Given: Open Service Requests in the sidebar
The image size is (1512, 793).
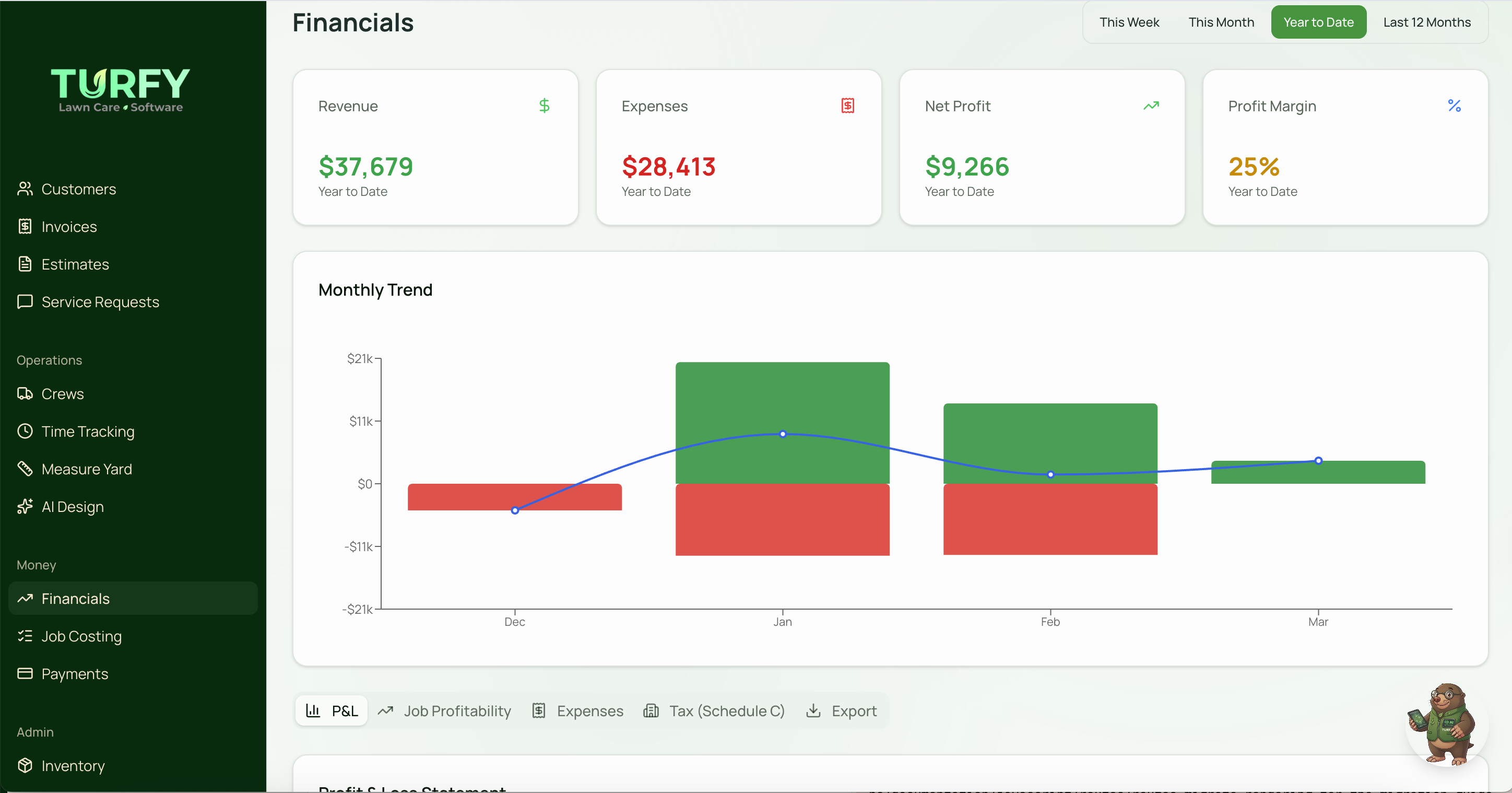Looking at the screenshot, I should (133, 301).
